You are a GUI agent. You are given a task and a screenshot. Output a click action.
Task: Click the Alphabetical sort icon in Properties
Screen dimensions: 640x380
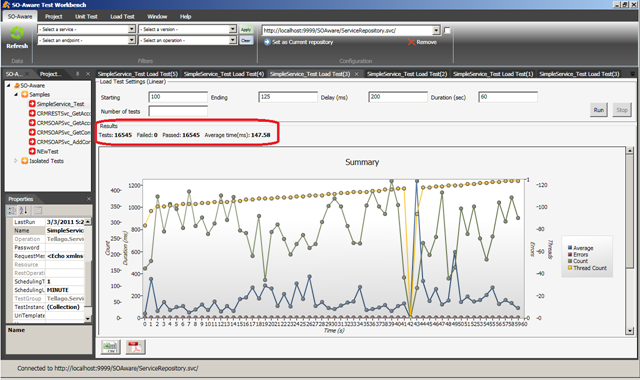[23, 211]
